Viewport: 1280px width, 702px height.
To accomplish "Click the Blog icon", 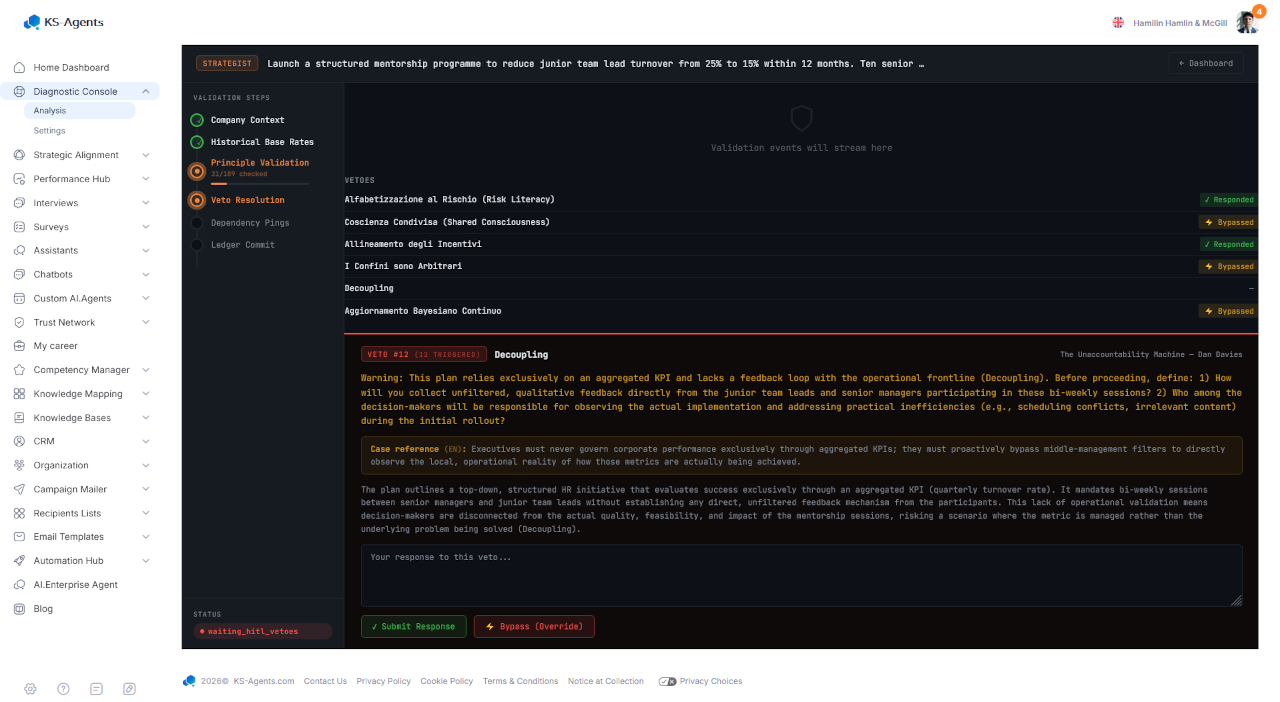I will click(19, 609).
